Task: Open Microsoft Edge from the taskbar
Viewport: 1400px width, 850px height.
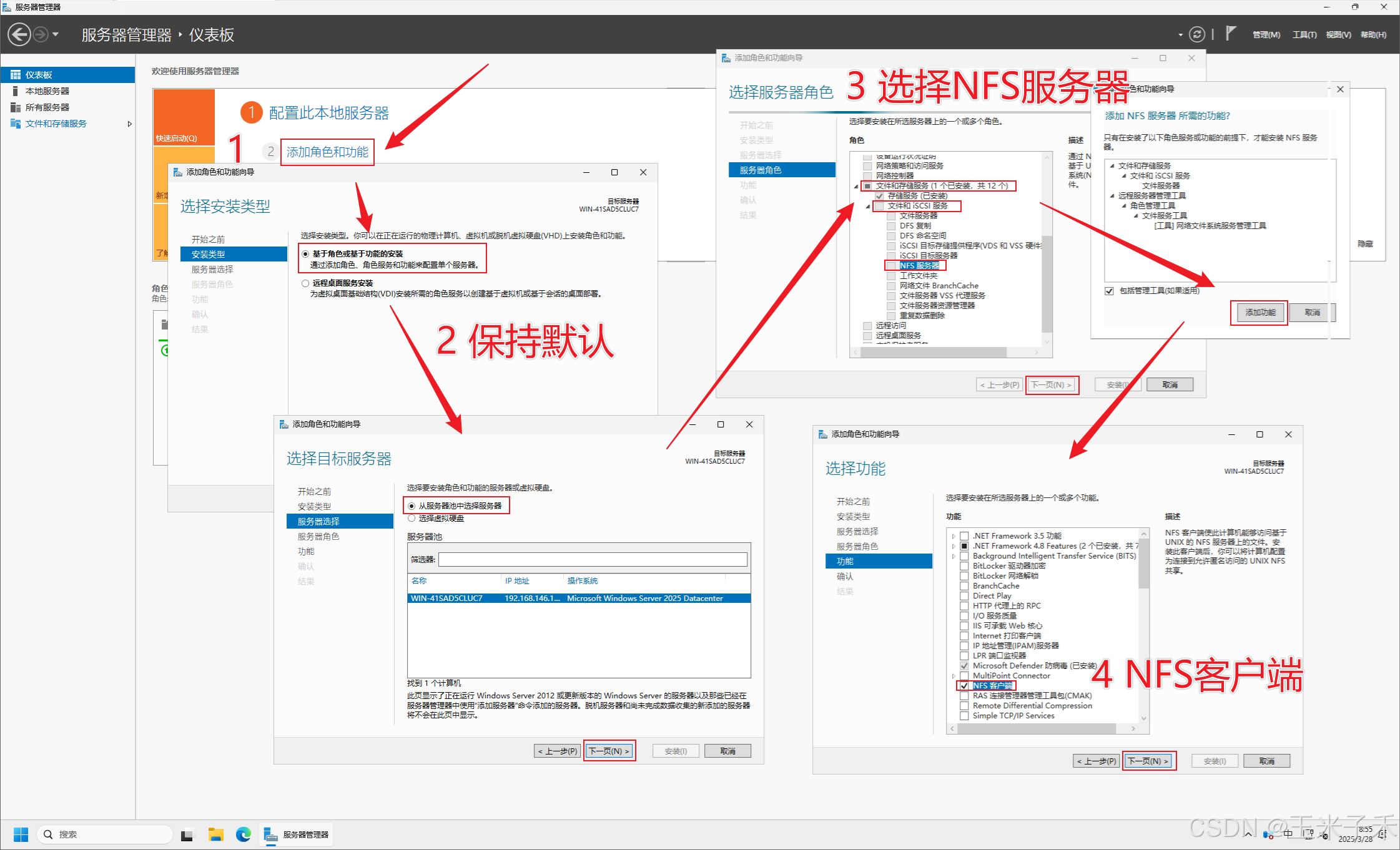Action: point(244,834)
